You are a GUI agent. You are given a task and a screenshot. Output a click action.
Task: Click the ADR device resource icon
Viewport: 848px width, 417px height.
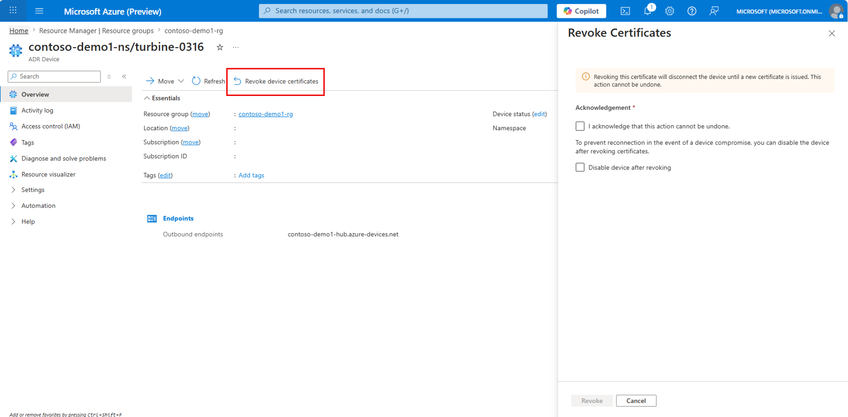click(x=16, y=50)
